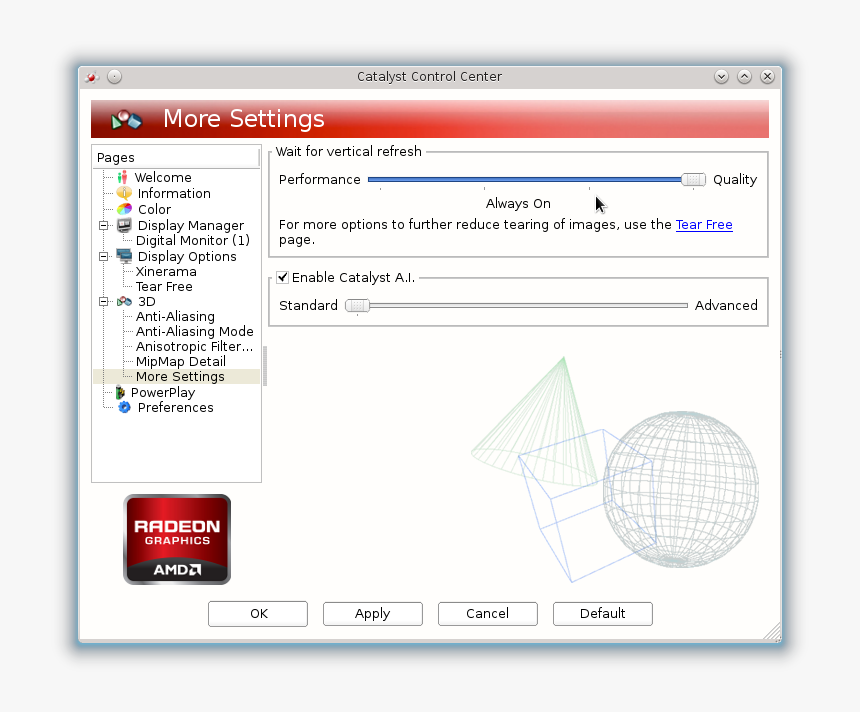The height and width of the screenshot is (712, 860).
Task: Select Digital Monitor (1) entry
Action: tap(193, 240)
